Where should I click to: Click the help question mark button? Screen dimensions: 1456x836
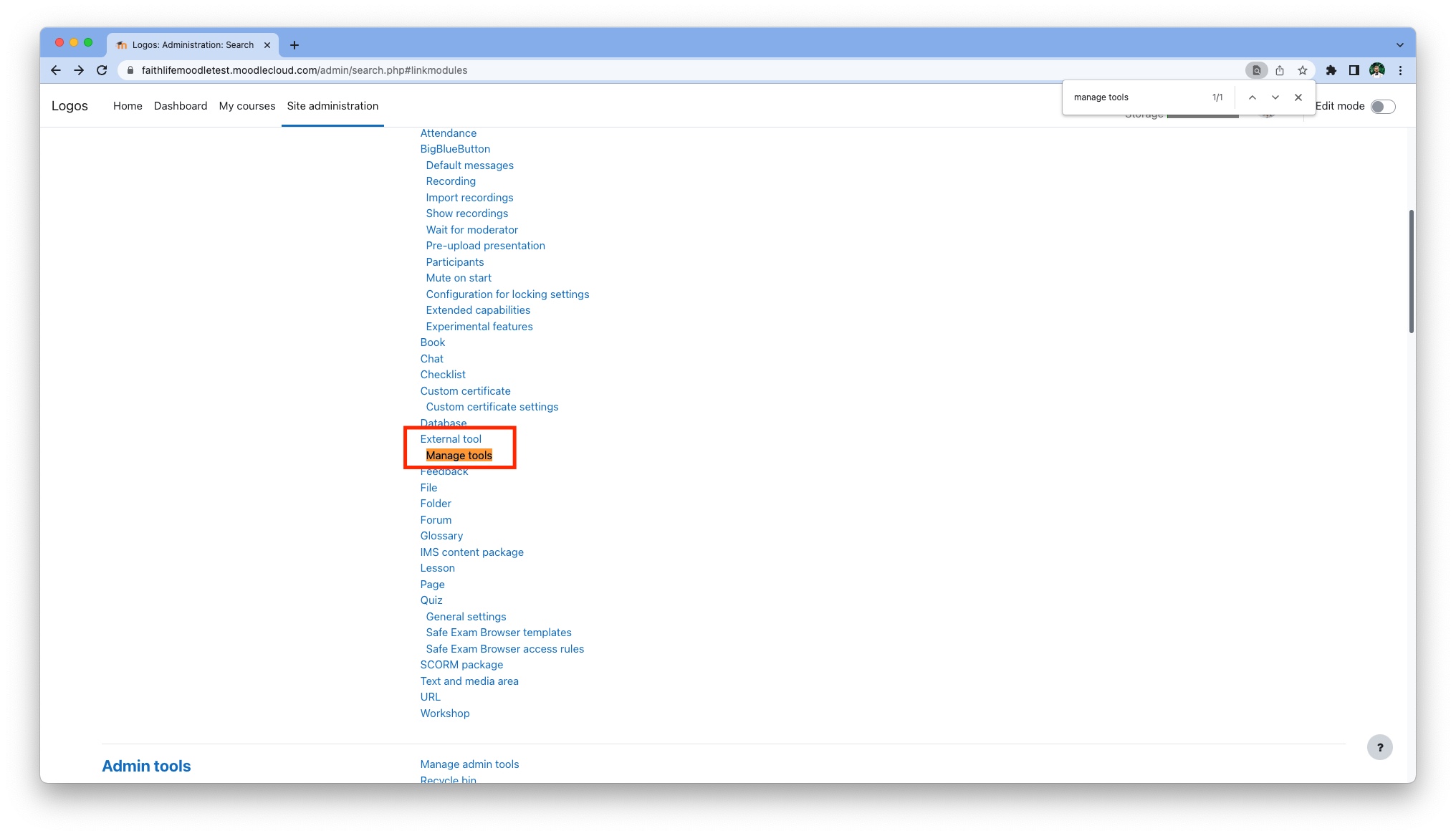coord(1379,747)
